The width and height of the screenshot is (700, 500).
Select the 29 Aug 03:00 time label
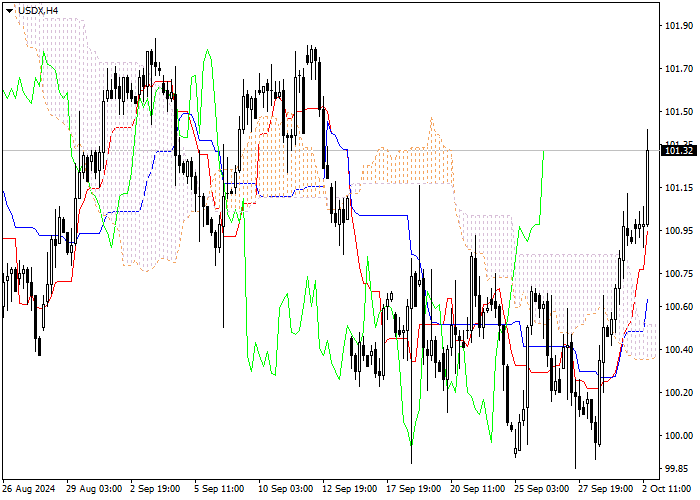[94, 489]
